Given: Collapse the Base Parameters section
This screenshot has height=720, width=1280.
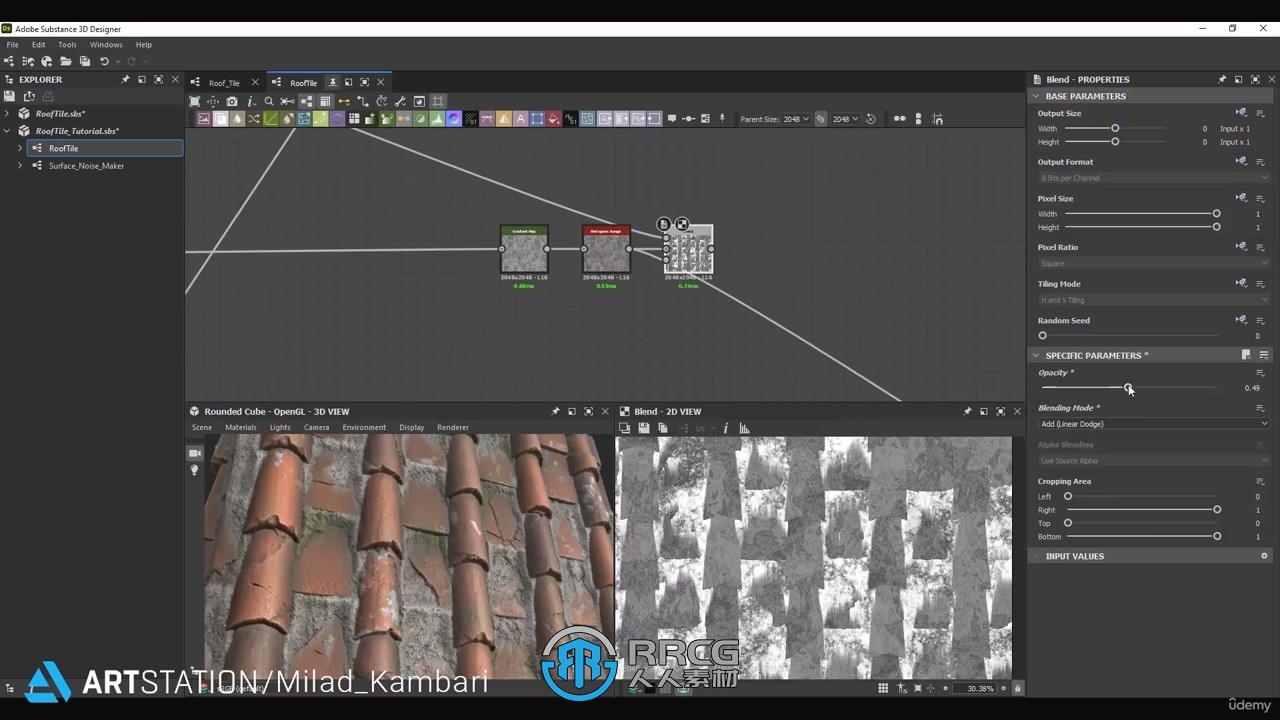Looking at the screenshot, I should pyautogui.click(x=1036, y=96).
